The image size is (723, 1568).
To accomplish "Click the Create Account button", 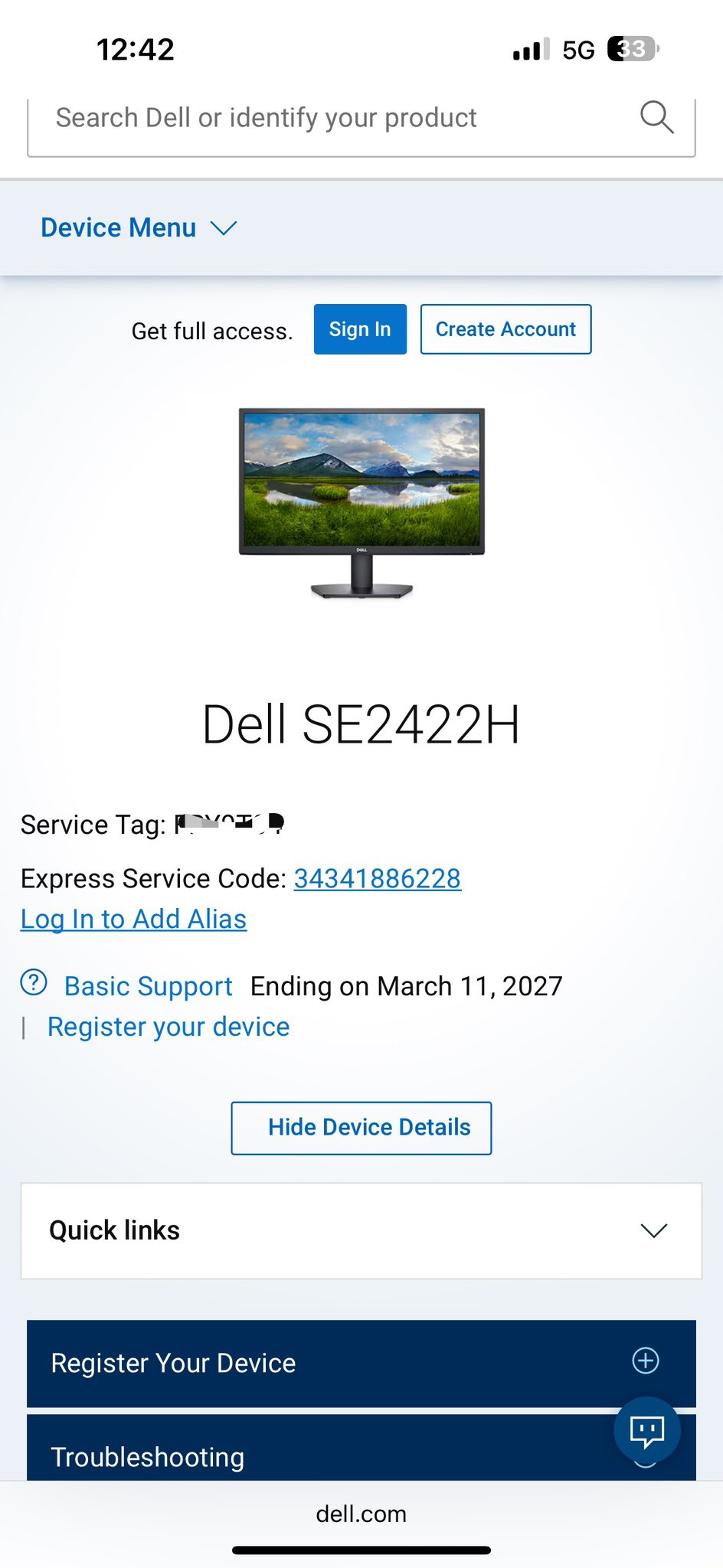I will click(505, 329).
